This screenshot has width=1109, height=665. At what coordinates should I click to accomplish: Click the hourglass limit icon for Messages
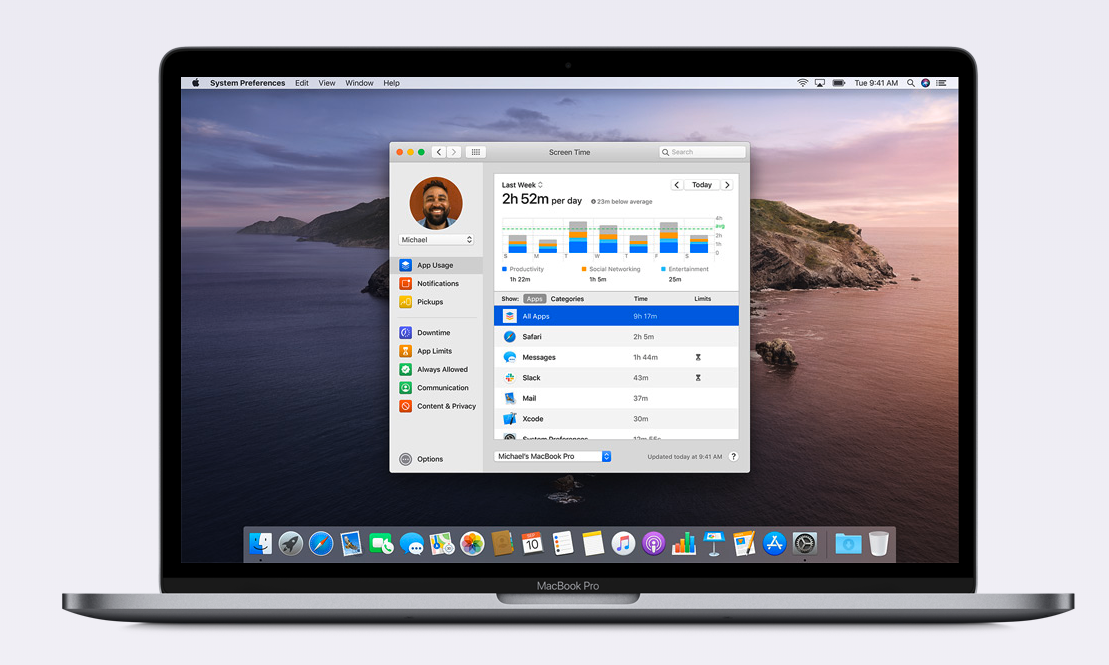pos(698,357)
